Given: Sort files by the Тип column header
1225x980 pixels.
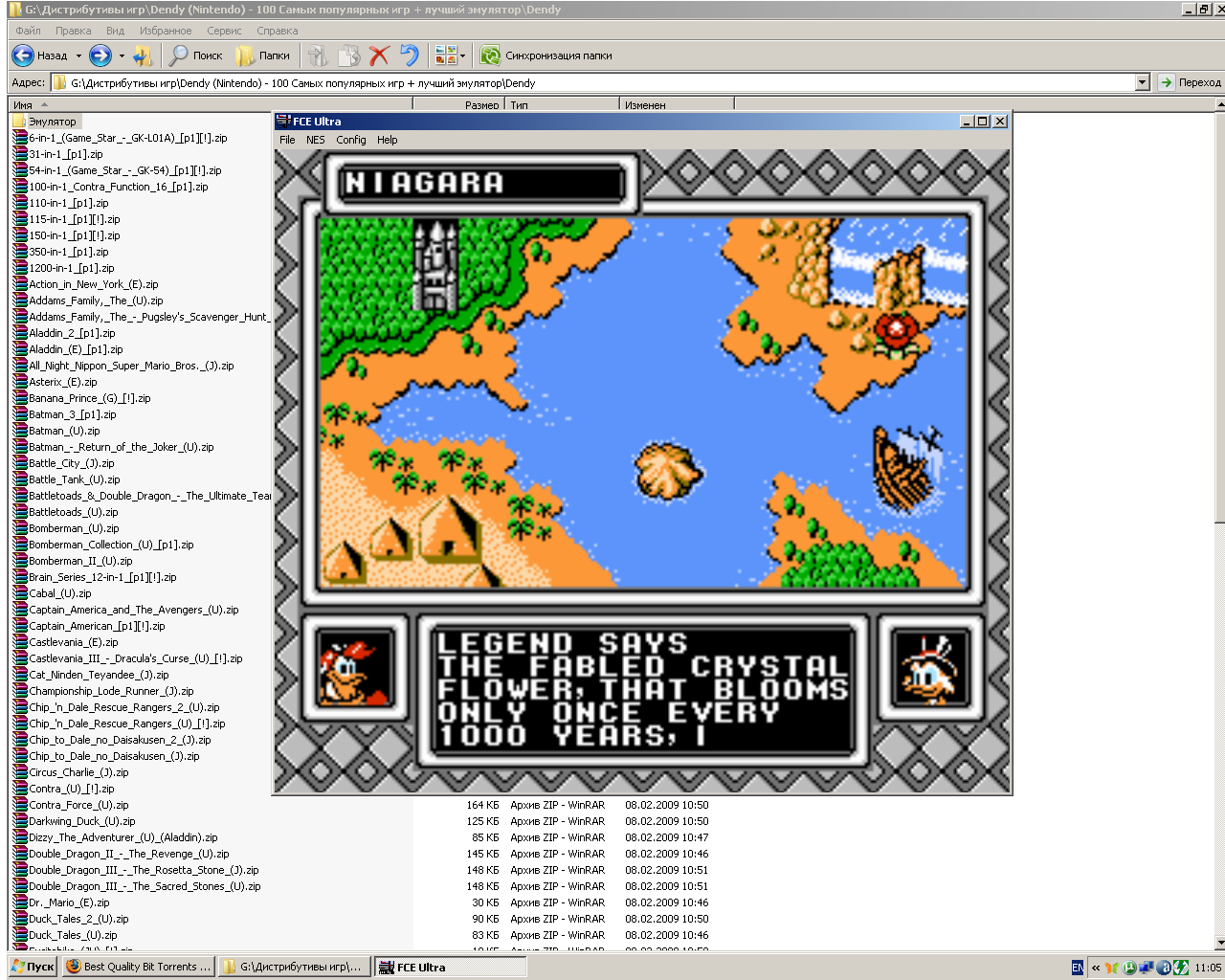Looking at the screenshot, I should (562, 105).
